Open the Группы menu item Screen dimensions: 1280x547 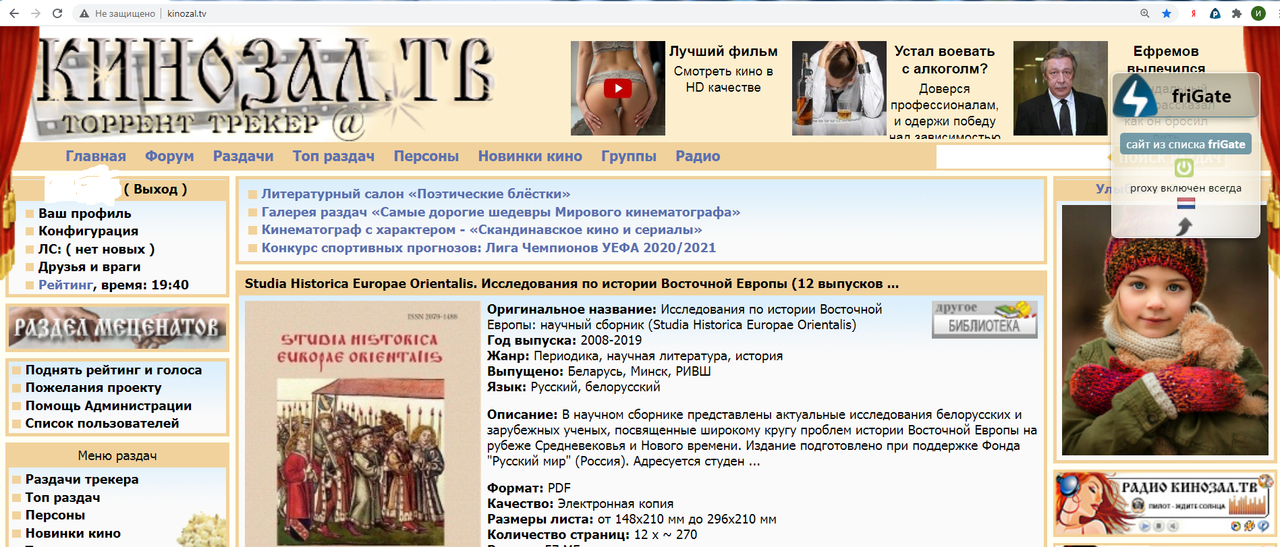coord(629,156)
